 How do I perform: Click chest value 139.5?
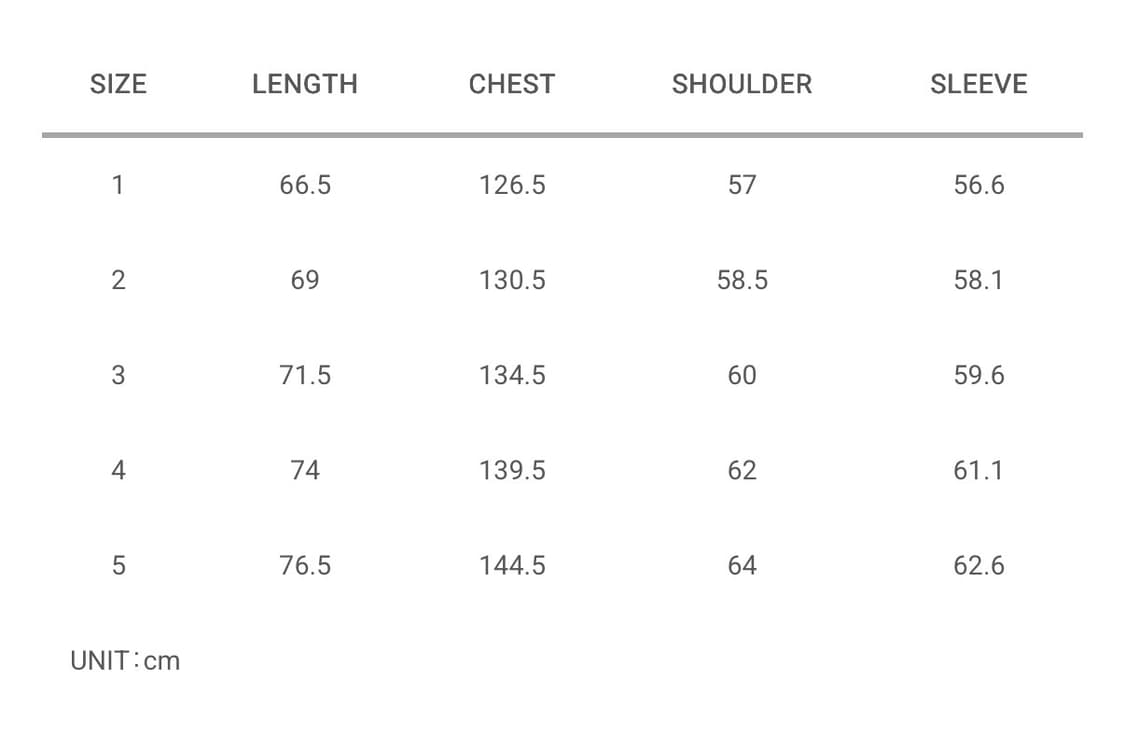coord(512,470)
